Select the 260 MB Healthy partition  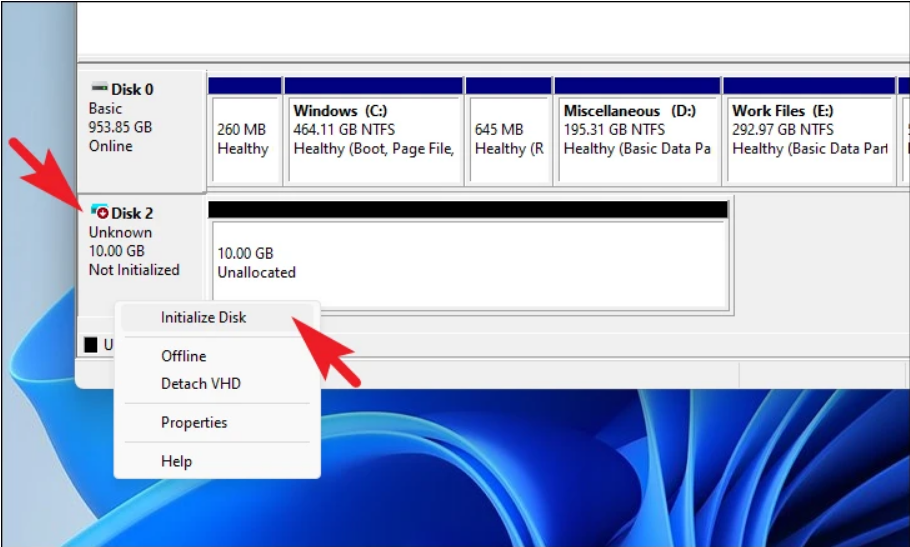[x=244, y=140]
